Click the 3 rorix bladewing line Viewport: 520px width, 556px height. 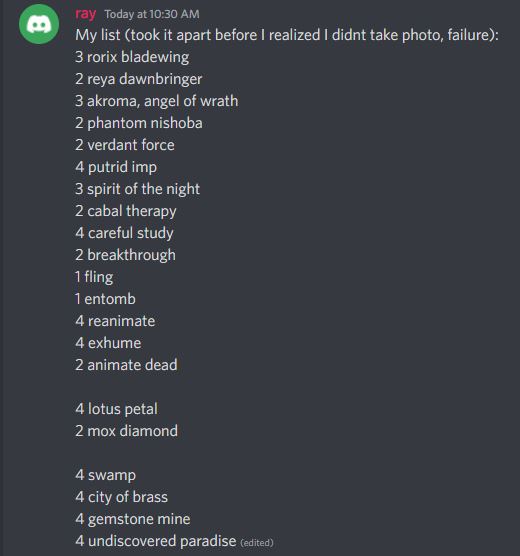coord(132,57)
